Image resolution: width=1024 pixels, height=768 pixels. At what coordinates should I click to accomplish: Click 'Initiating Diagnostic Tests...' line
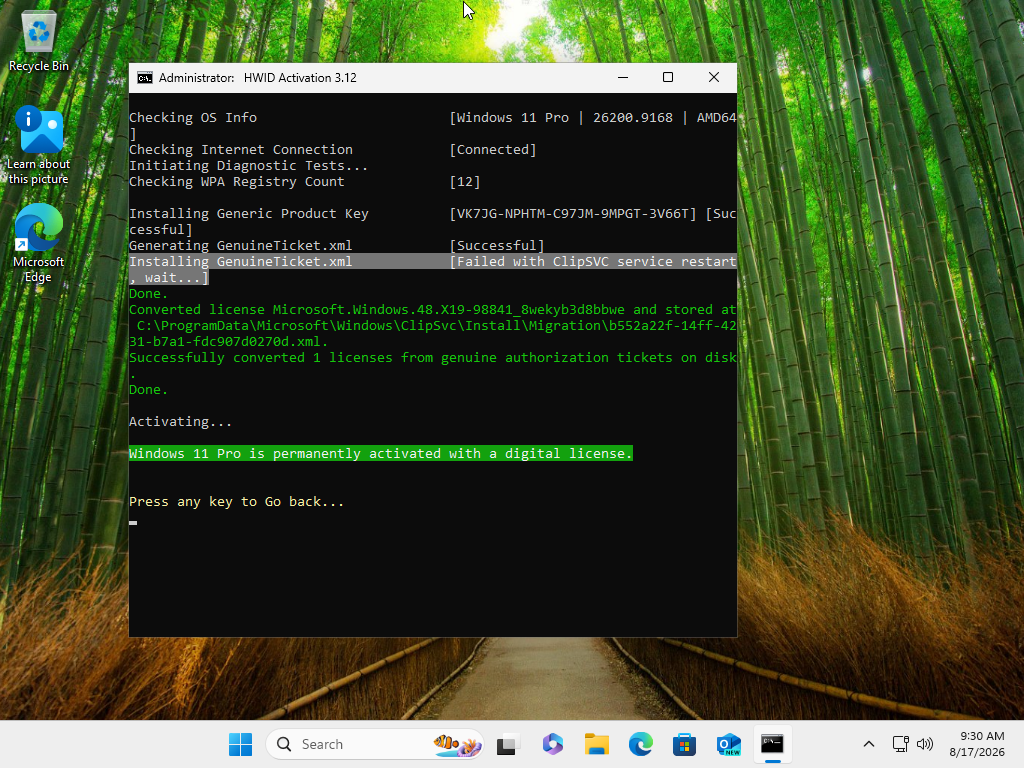[248, 166]
